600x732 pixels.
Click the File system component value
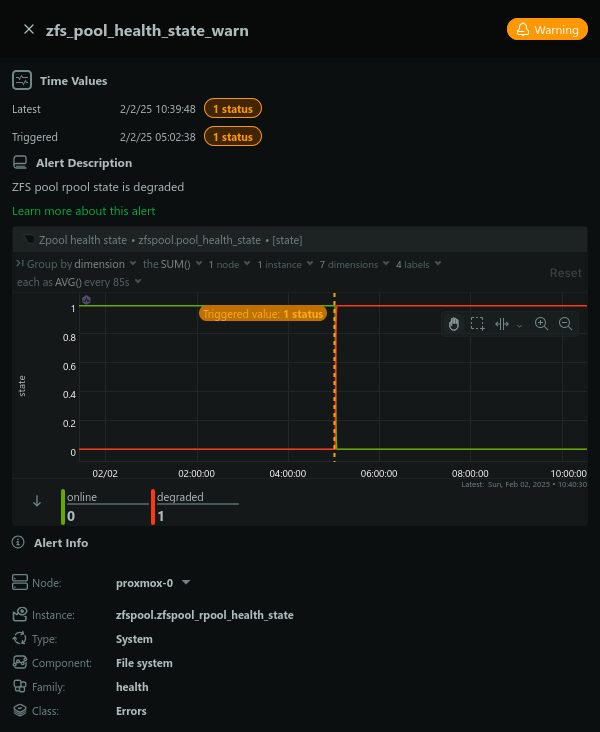(144, 663)
